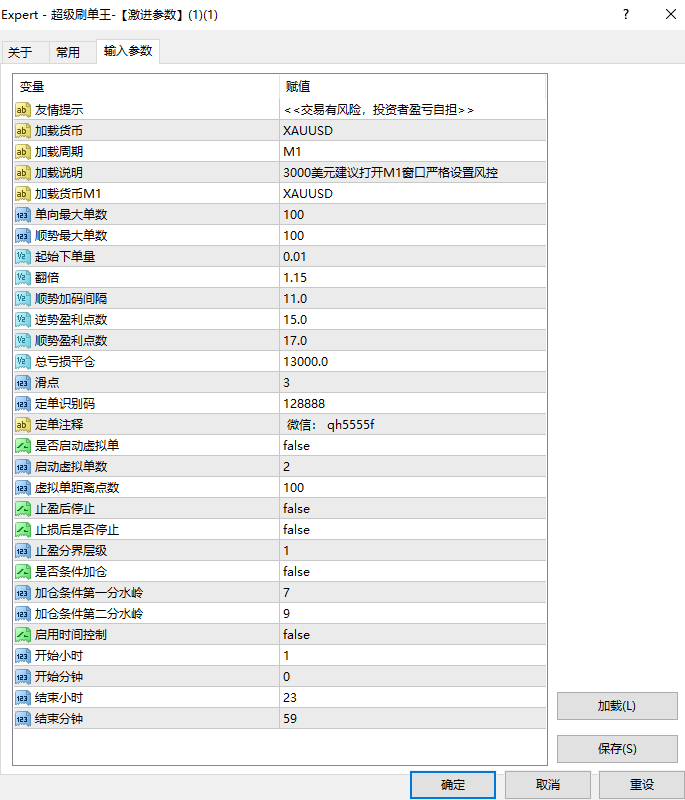This screenshot has width=685, height=800.
Task: Click the icon beside 虚拟单距离点数
Action: point(22,488)
